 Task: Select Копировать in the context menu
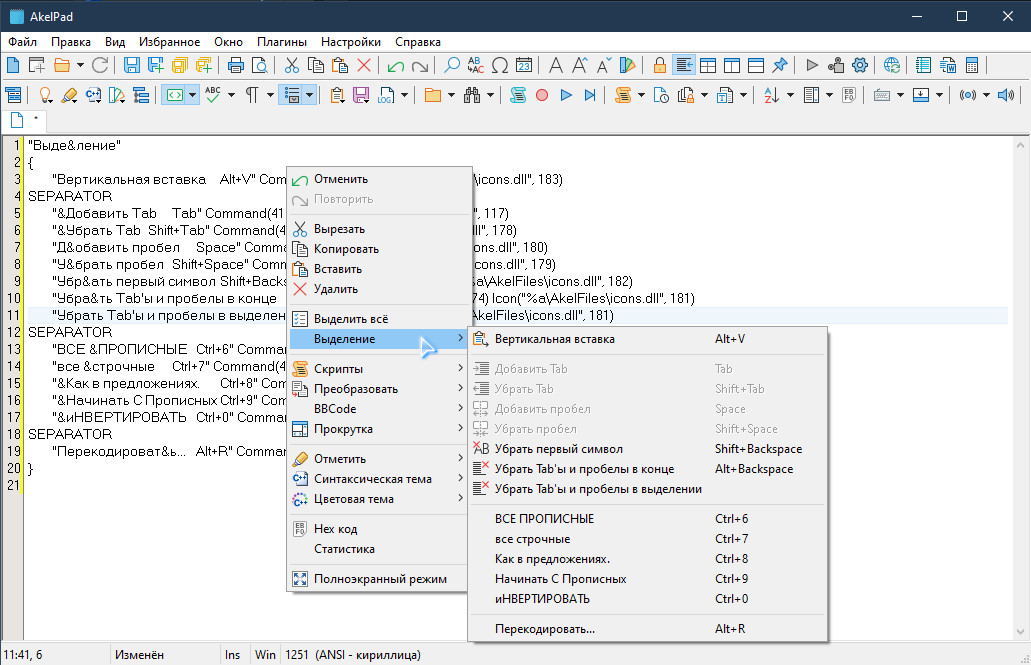coord(346,249)
